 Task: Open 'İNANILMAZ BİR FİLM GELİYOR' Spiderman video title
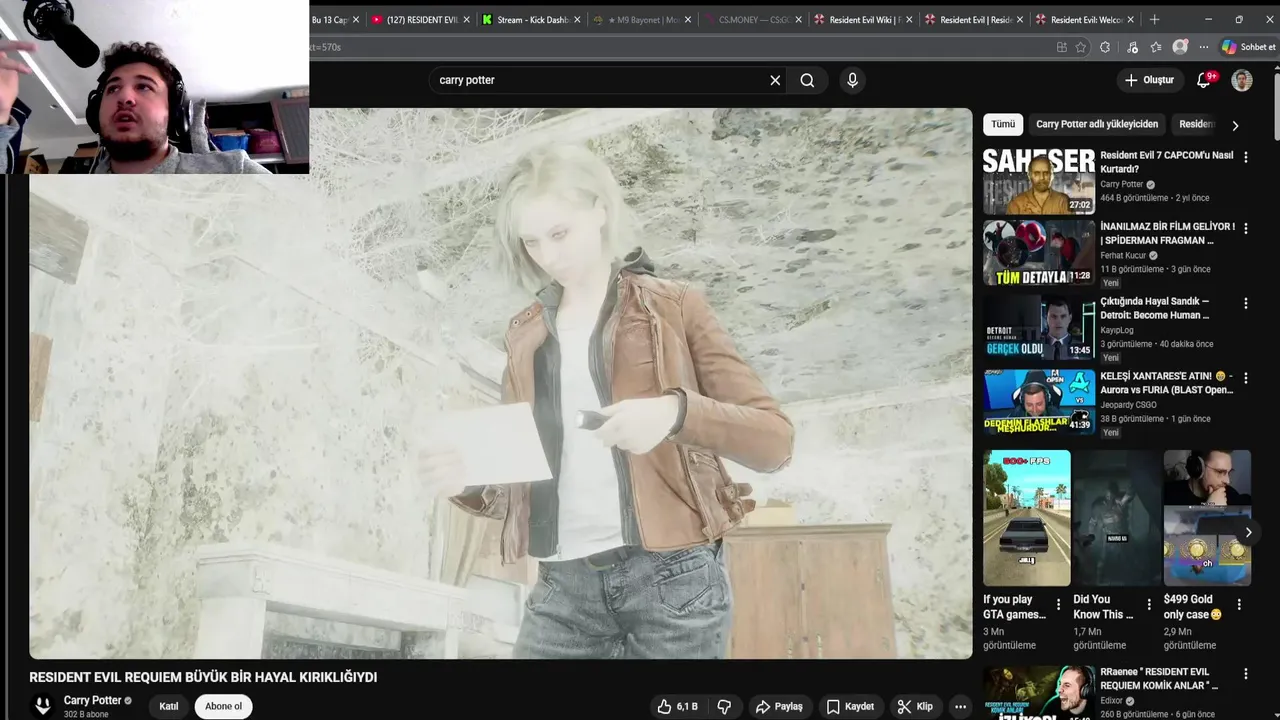click(x=1167, y=233)
